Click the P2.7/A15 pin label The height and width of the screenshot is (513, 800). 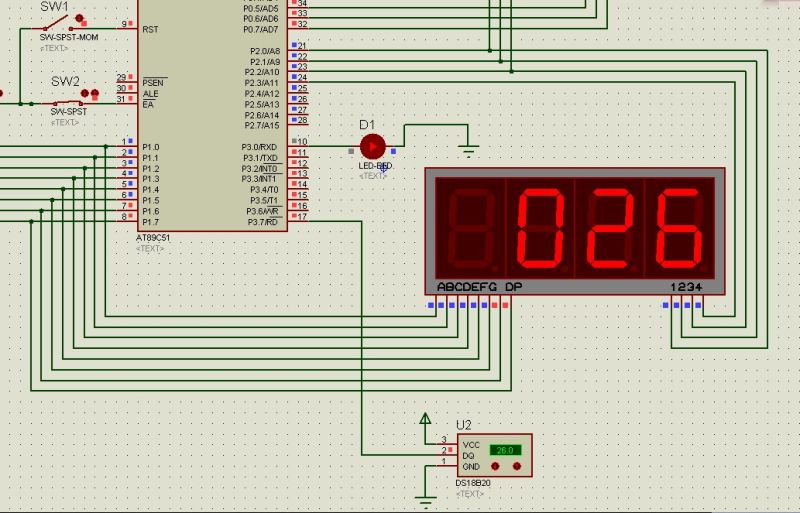(262, 126)
